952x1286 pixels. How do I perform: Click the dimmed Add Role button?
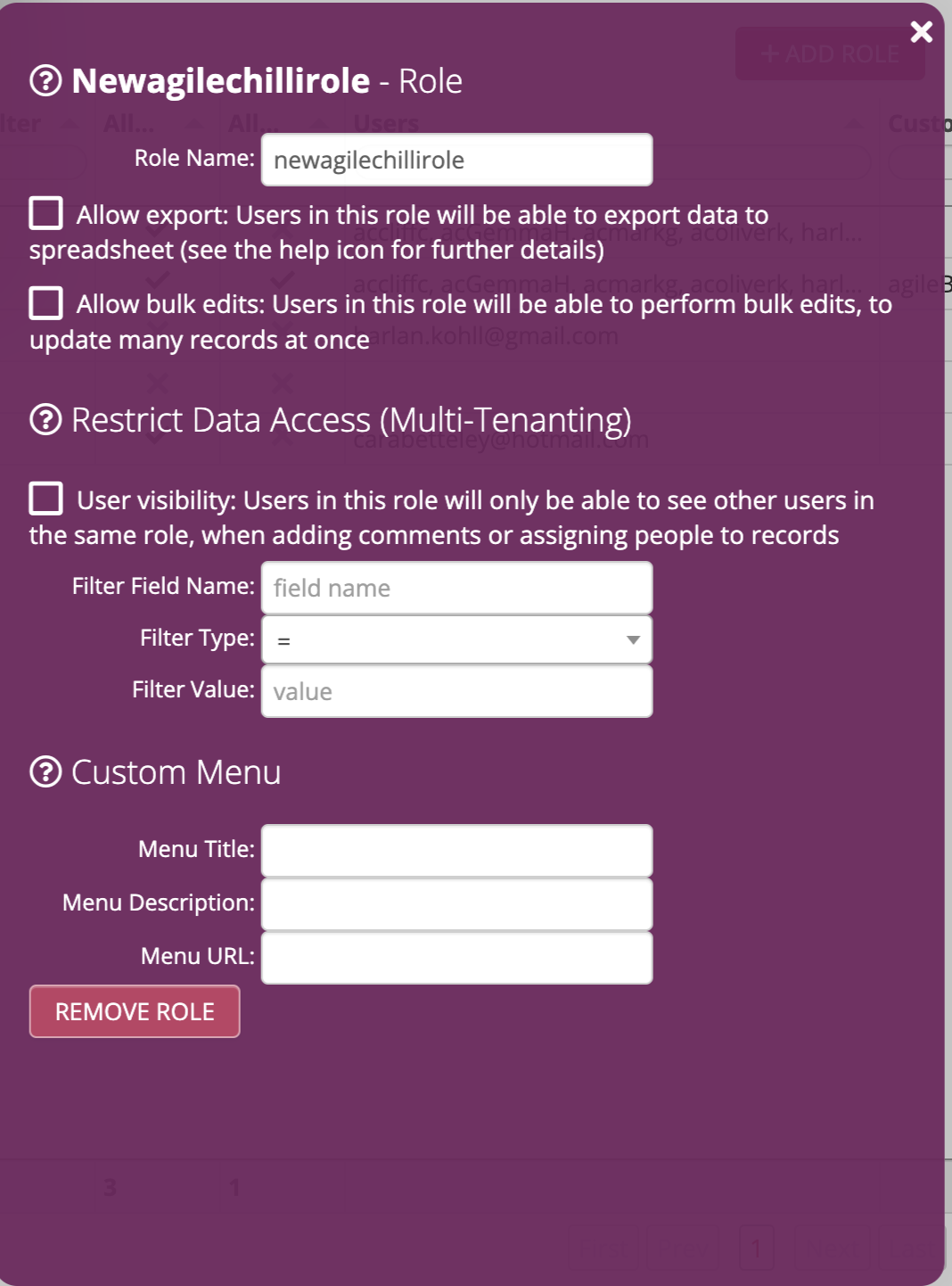pyautogui.click(x=830, y=54)
